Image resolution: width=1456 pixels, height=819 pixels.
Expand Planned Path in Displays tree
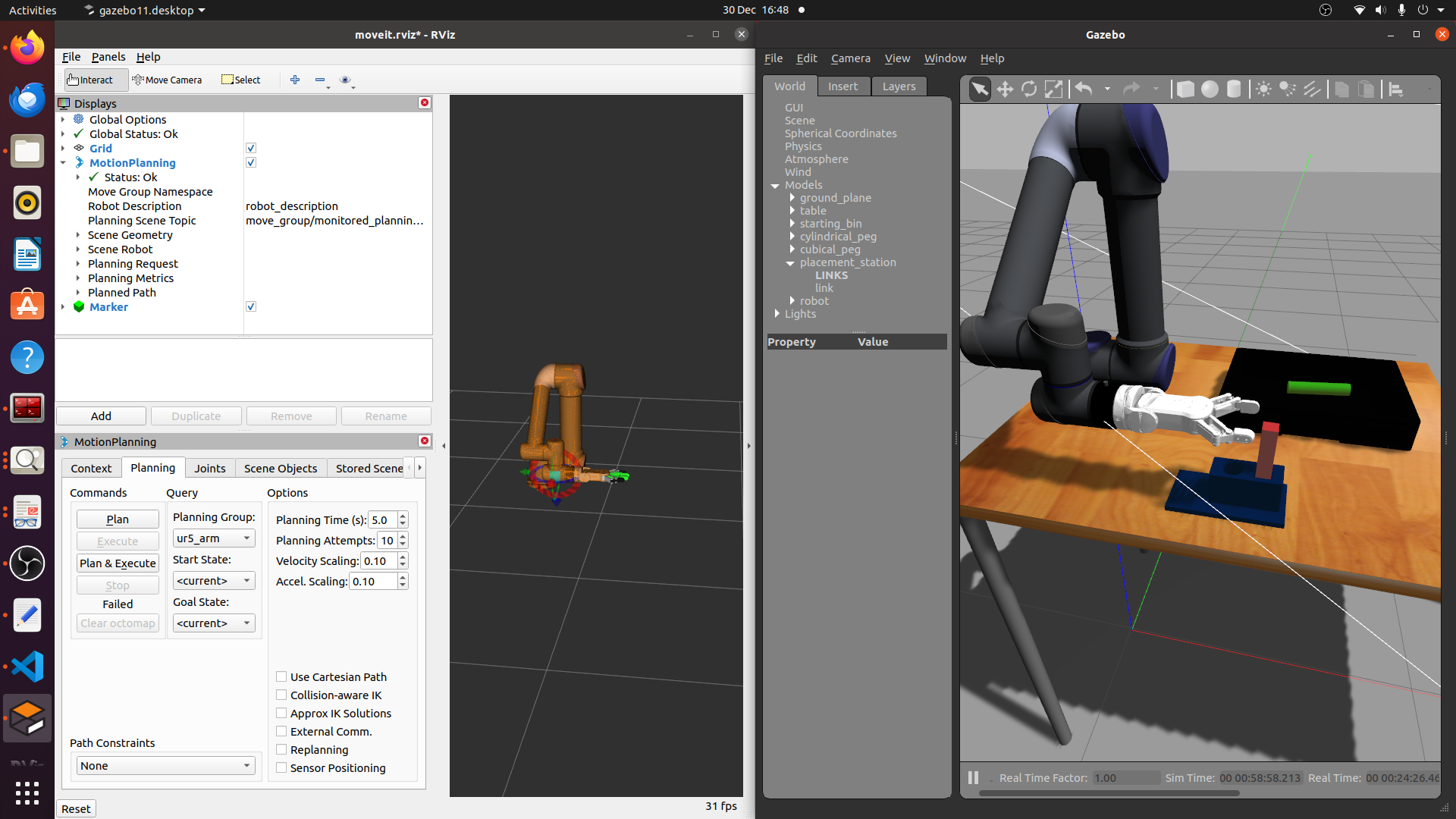pyautogui.click(x=78, y=293)
